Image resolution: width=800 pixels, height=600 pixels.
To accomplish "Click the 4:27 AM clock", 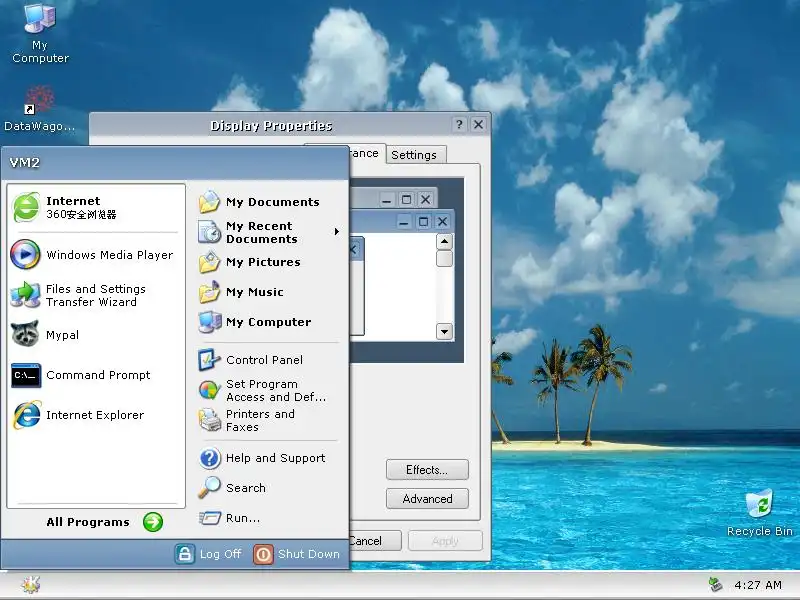I will coord(758,585).
